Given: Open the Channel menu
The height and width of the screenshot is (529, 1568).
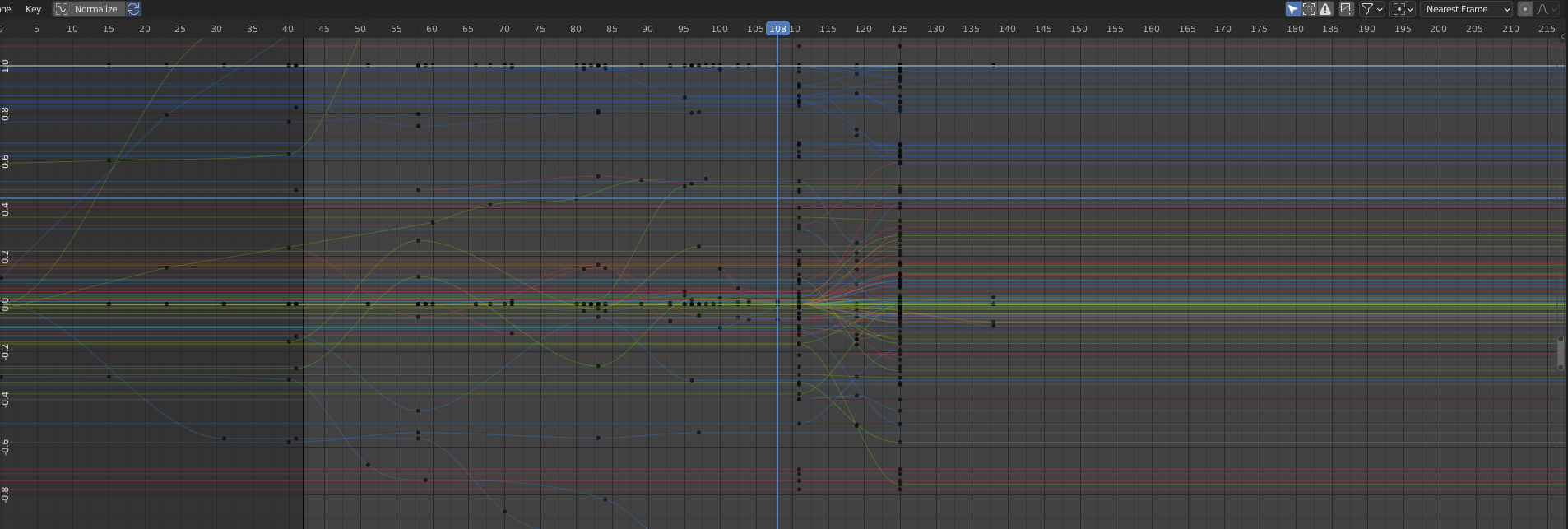Looking at the screenshot, I should (7, 9).
